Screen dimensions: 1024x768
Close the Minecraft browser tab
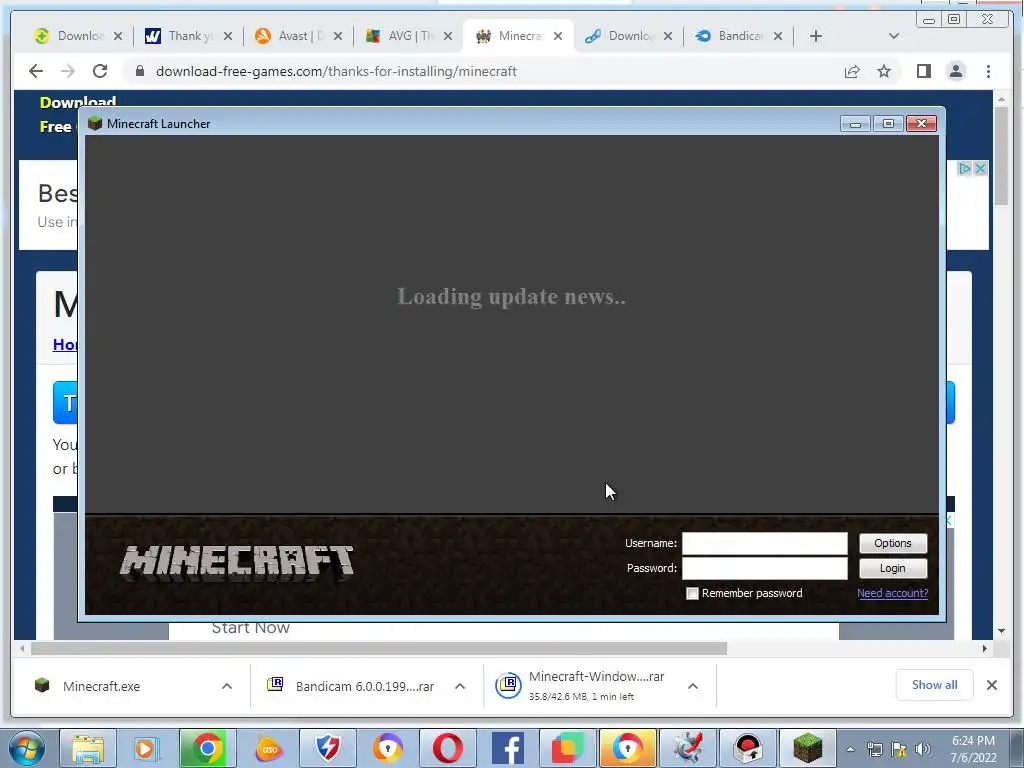tap(558, 36)
